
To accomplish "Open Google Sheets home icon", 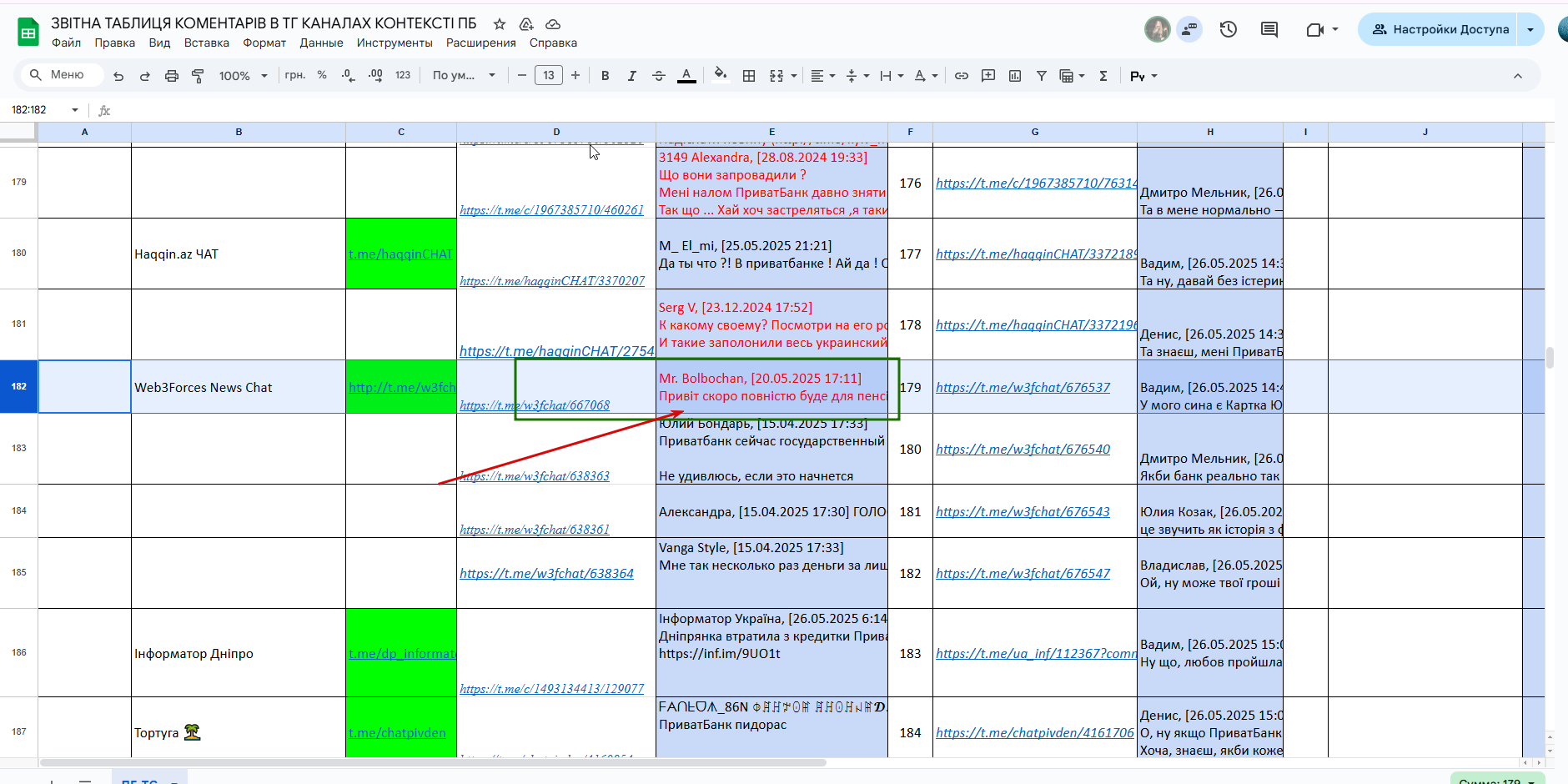I will [28, 32].
